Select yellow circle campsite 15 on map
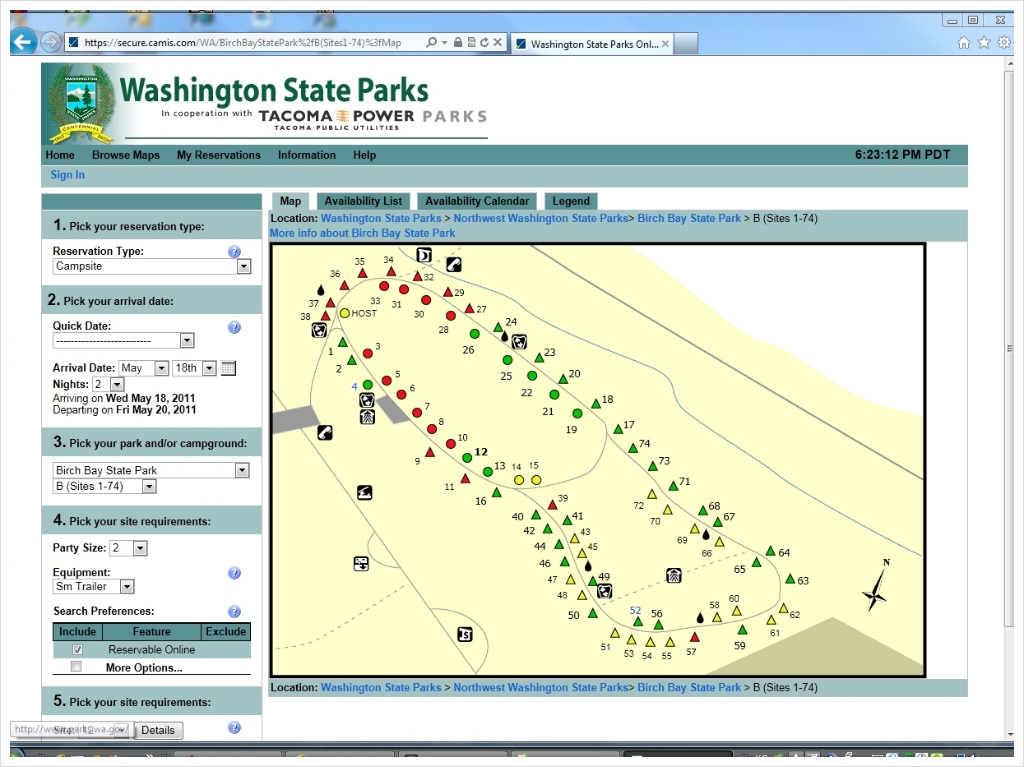Viewport: 1024px width, 767px height. (536, 480)
